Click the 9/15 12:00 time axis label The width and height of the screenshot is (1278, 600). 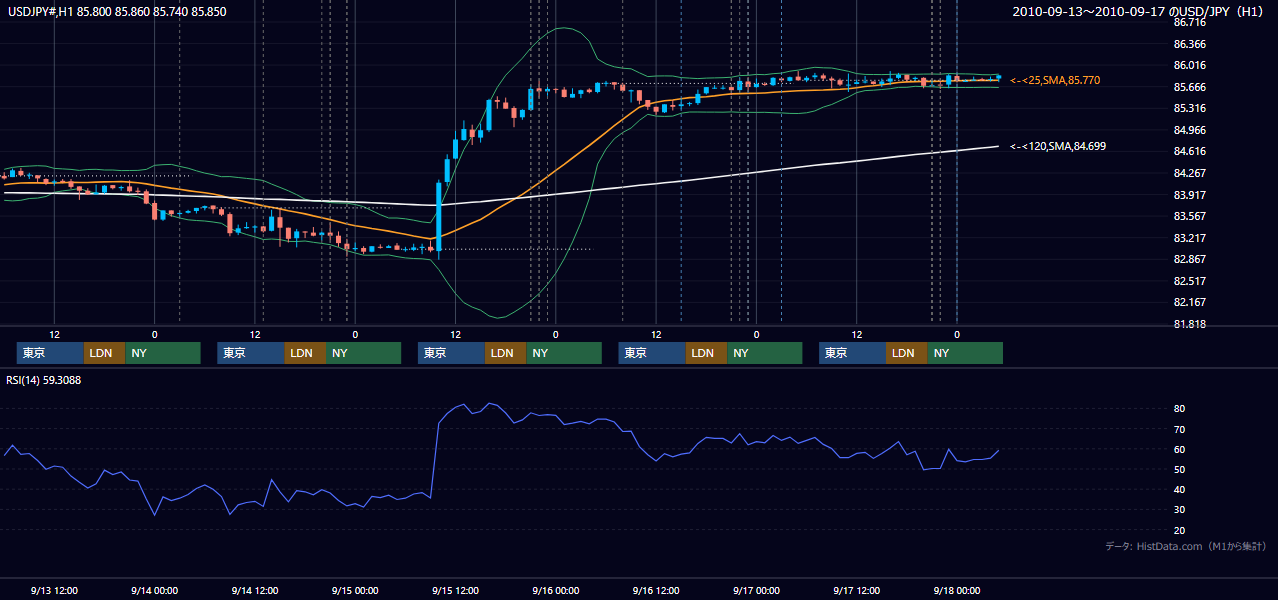[x=455, y=590]
